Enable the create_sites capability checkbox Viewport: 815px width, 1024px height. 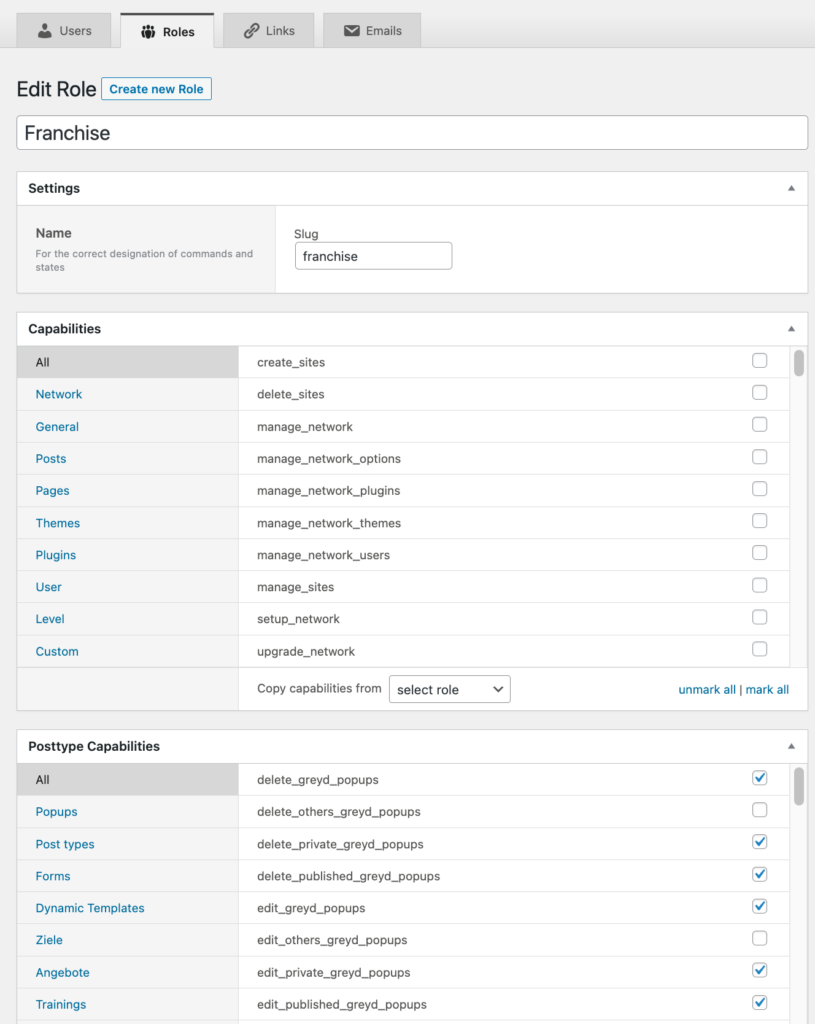point(759,360)
